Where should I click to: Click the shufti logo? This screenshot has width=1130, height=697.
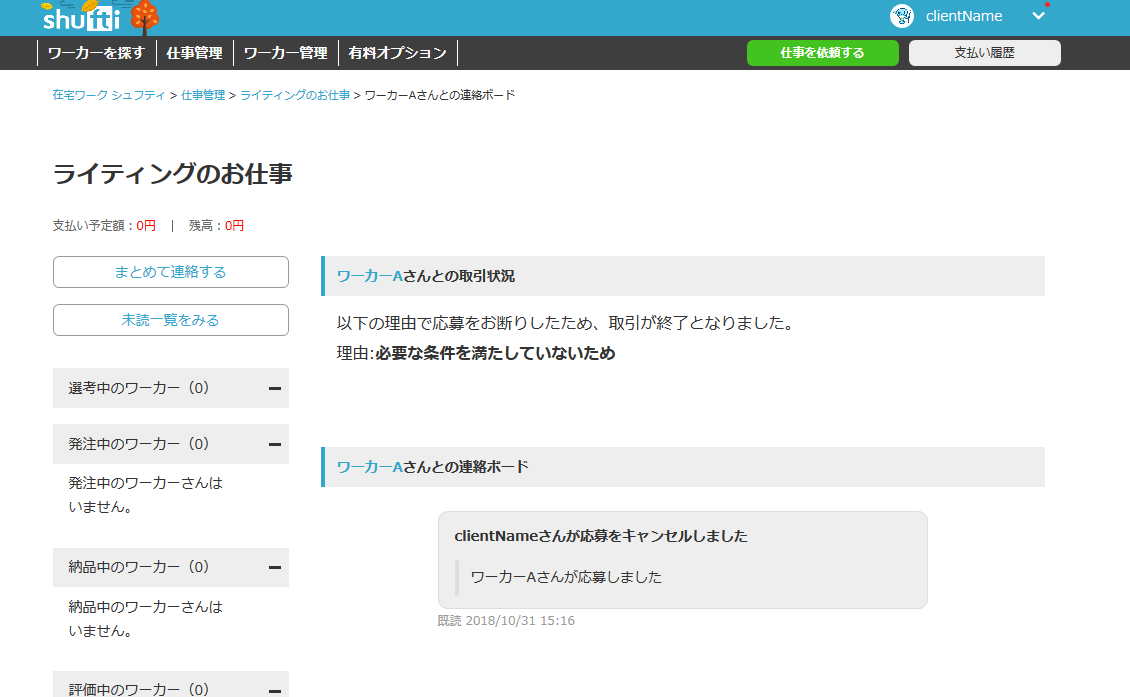click(100, 17)
